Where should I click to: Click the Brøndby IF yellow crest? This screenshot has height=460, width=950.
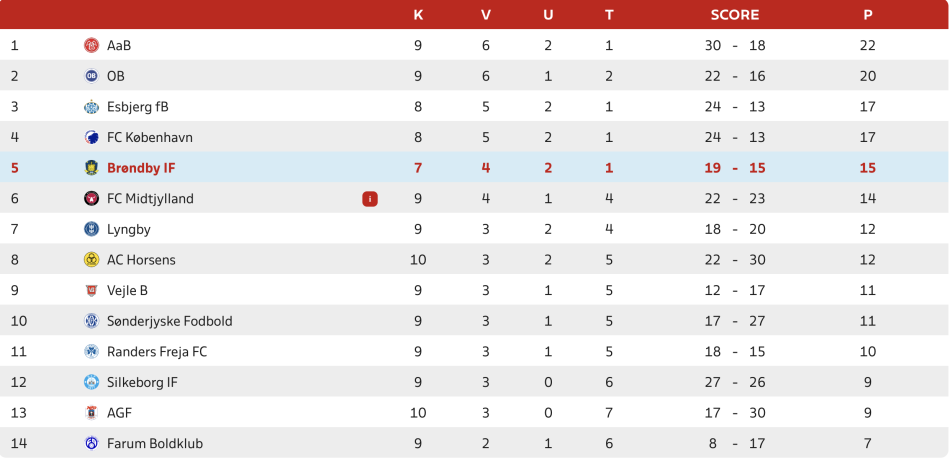pyautogui.click(x=91, y=168)
